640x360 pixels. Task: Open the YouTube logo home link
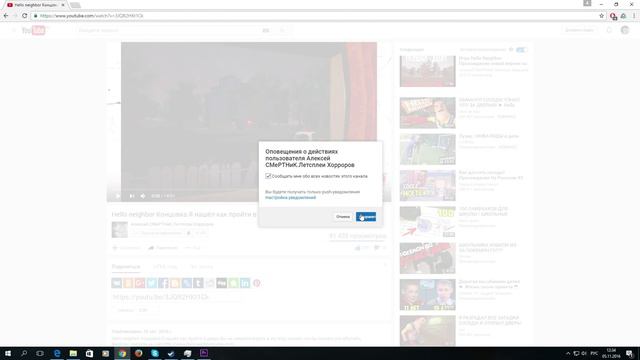click(33, 30)
